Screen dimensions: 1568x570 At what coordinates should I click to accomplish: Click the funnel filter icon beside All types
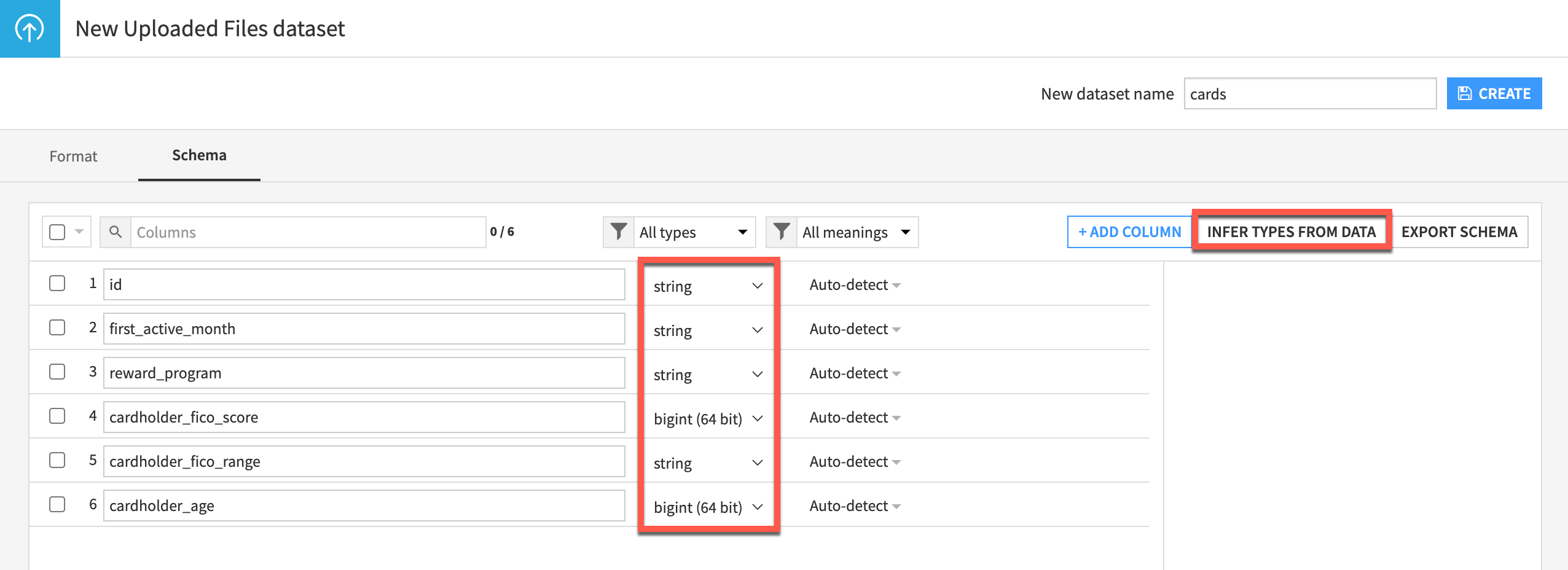(x=617, y=232)
